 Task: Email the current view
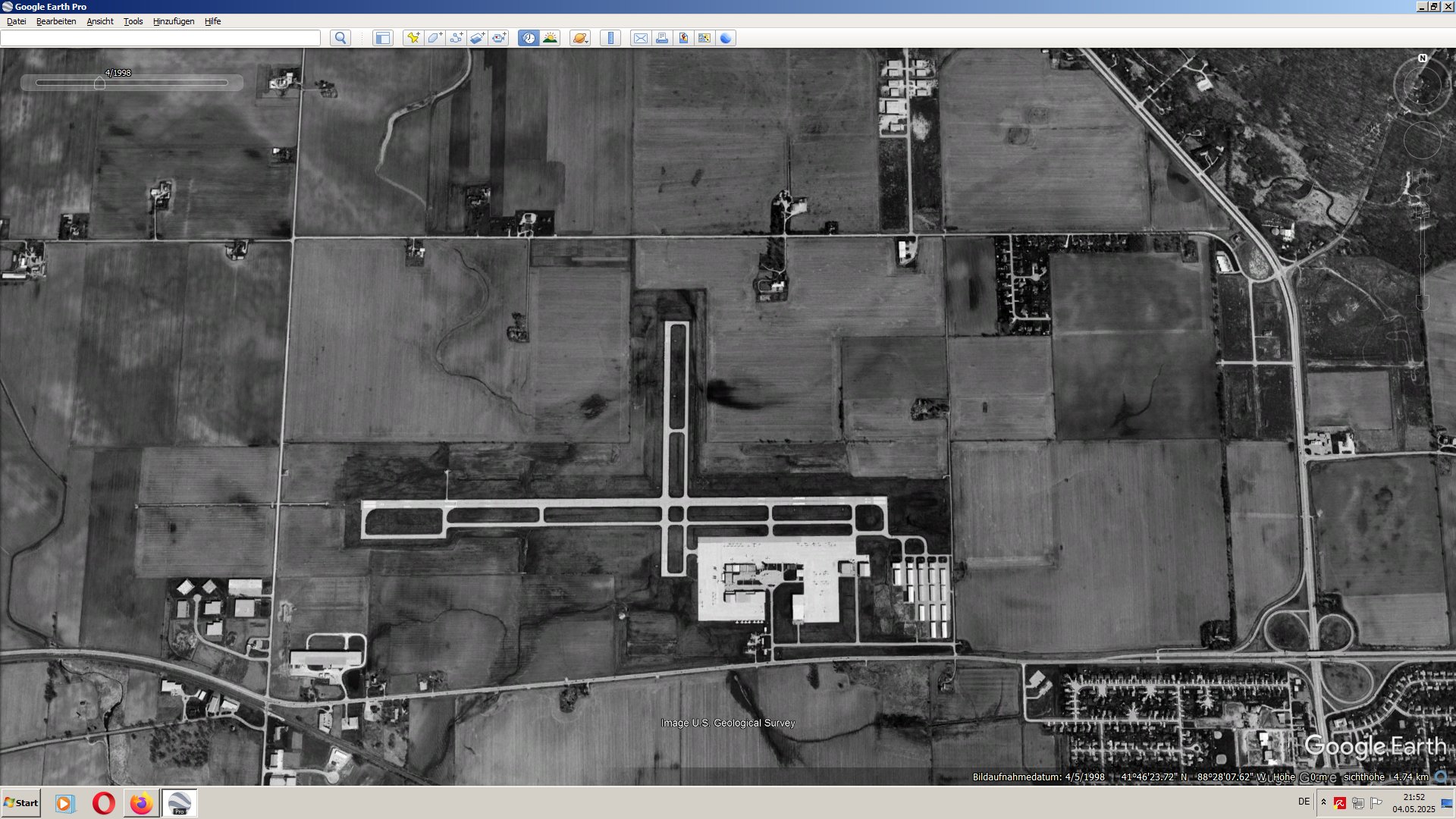pyautogui.click(x=641, y=38)
